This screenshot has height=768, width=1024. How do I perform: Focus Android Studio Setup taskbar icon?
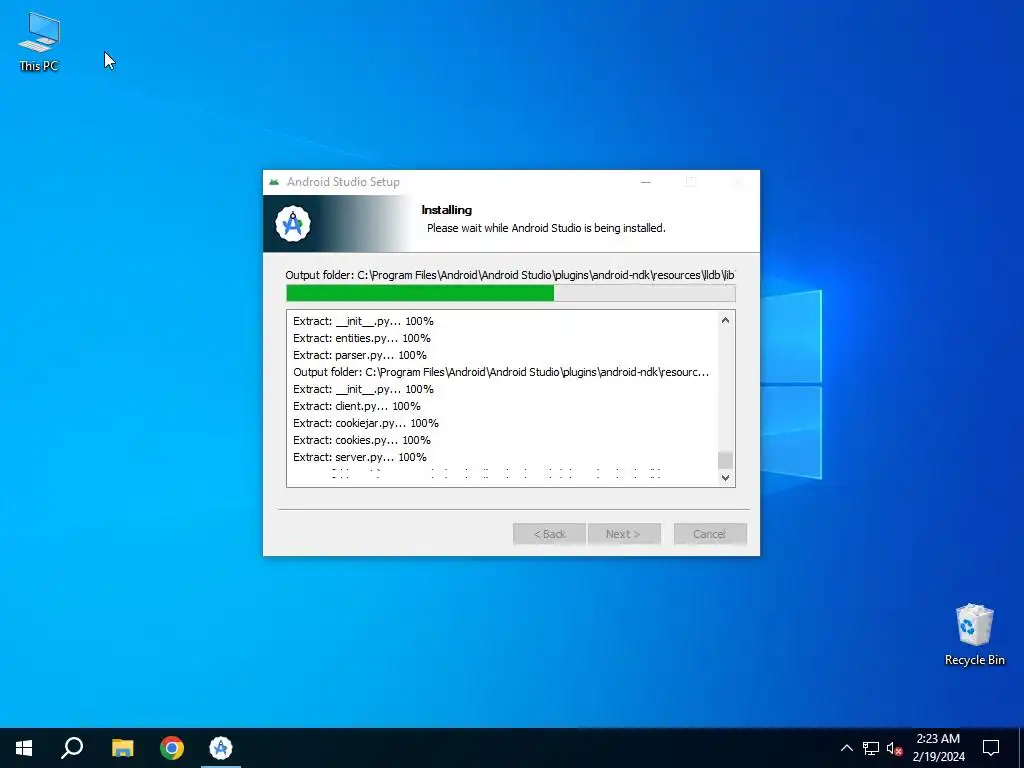(x=221, y=748)
